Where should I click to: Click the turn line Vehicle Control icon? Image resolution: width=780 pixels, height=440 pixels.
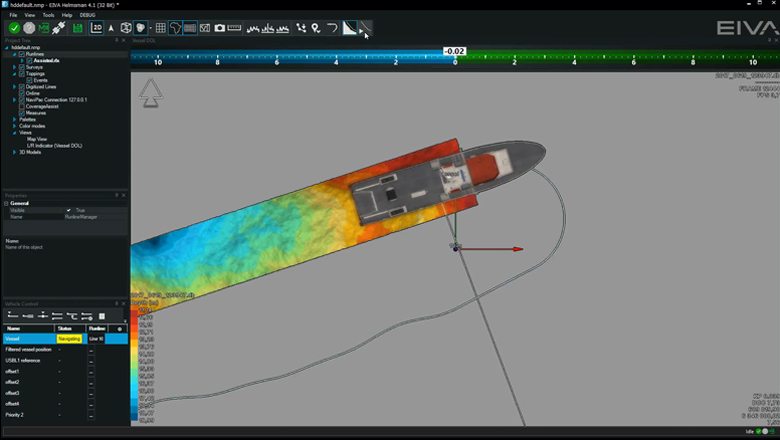coord(72,316)
